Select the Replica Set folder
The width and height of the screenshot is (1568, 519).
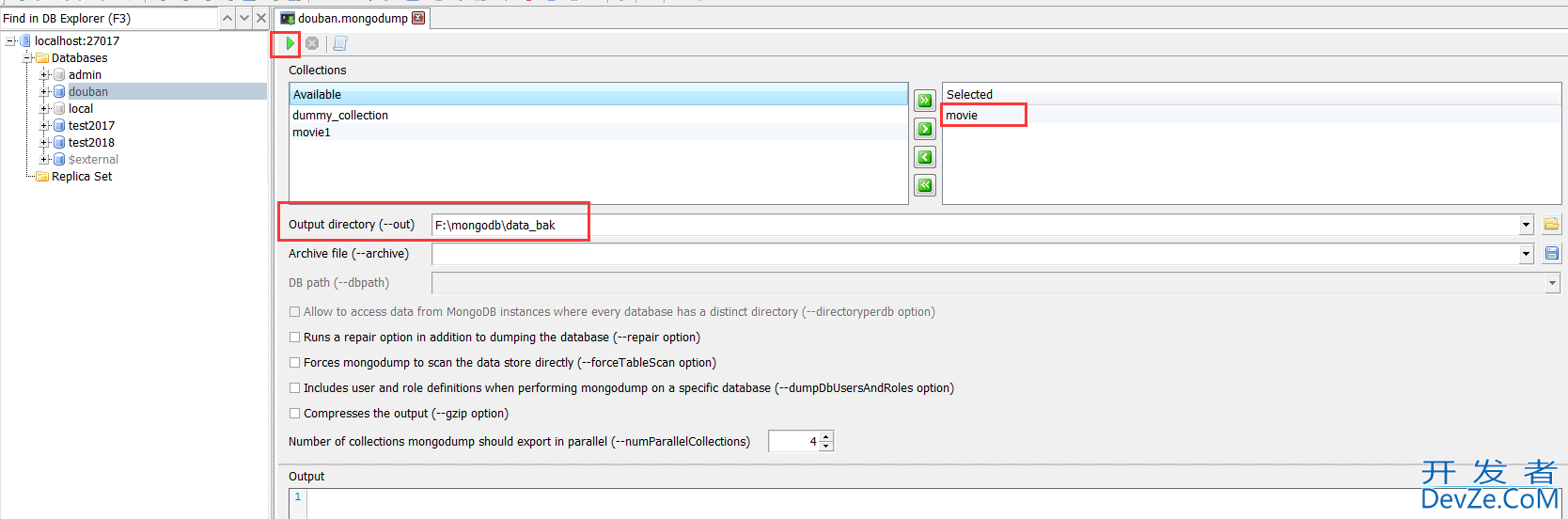tap(82, 177)
